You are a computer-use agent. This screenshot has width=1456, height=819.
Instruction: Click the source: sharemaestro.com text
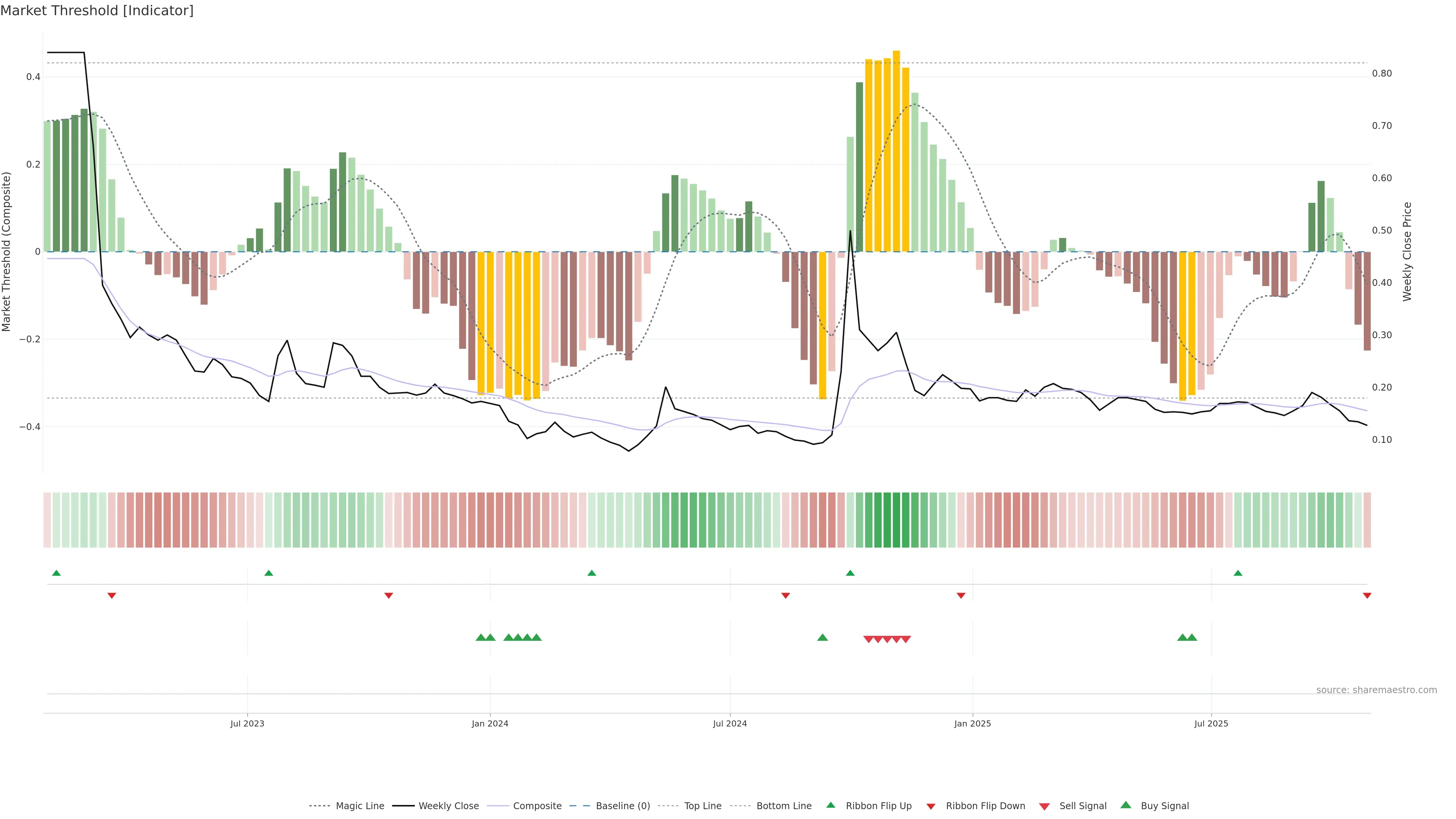click(1376, 690)
